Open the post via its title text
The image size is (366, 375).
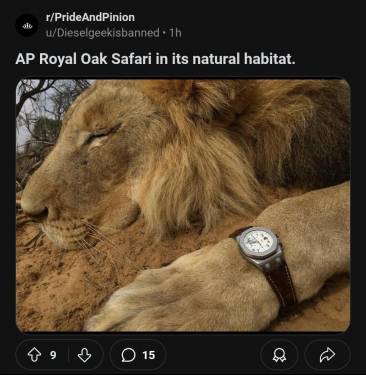(x=155, y=59)
